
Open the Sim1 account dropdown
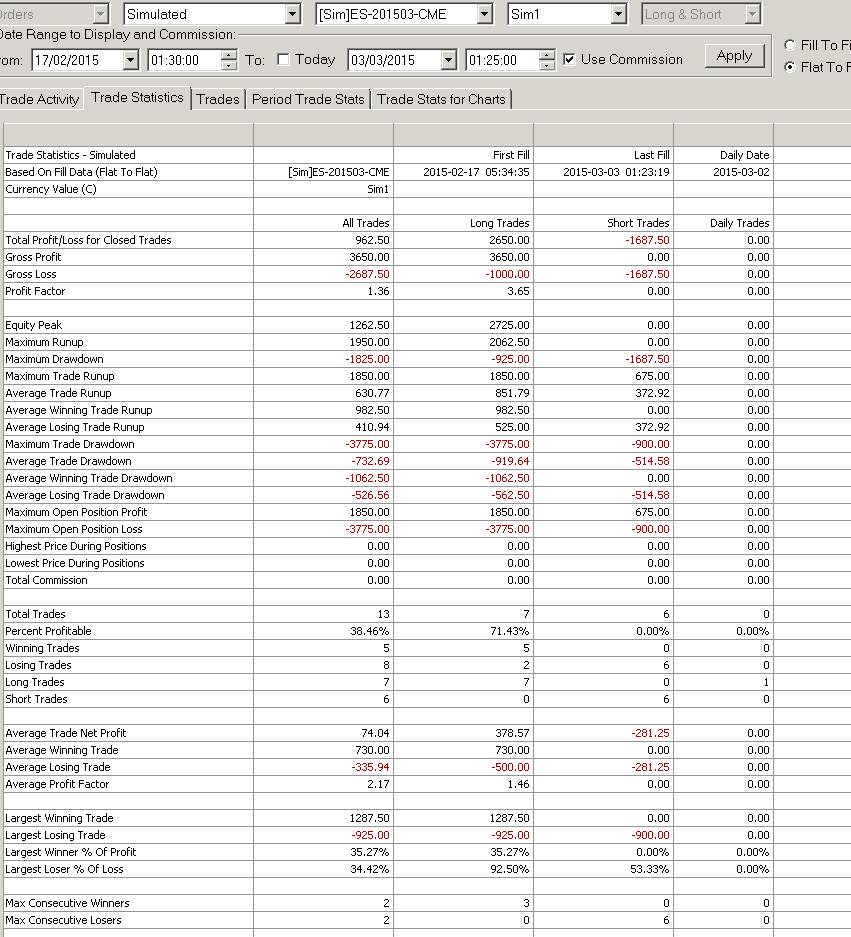click(619, 14)
